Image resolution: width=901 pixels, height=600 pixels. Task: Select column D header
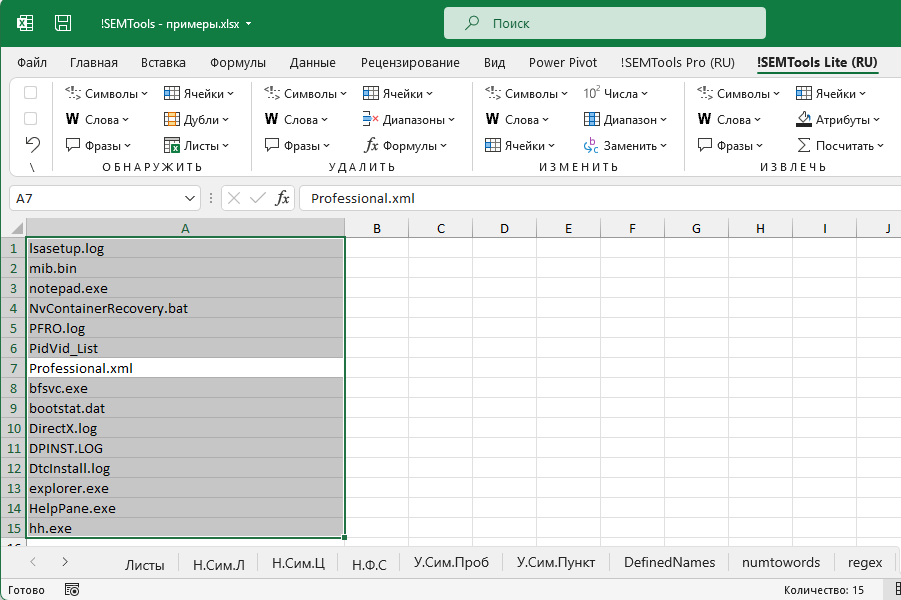pos(504,228)
